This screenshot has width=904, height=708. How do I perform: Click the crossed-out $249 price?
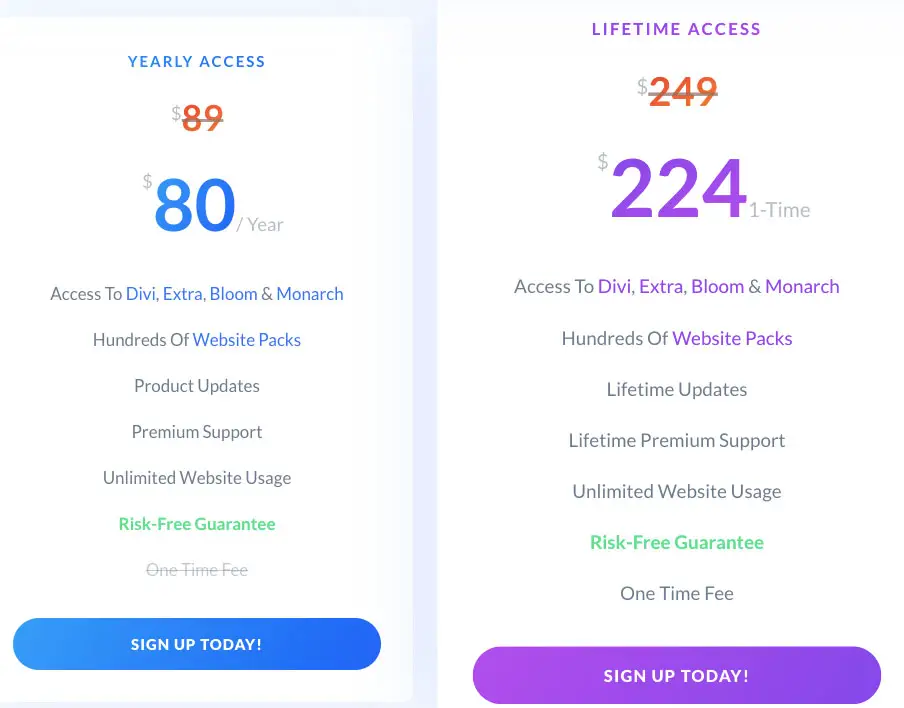coord(677,91)
